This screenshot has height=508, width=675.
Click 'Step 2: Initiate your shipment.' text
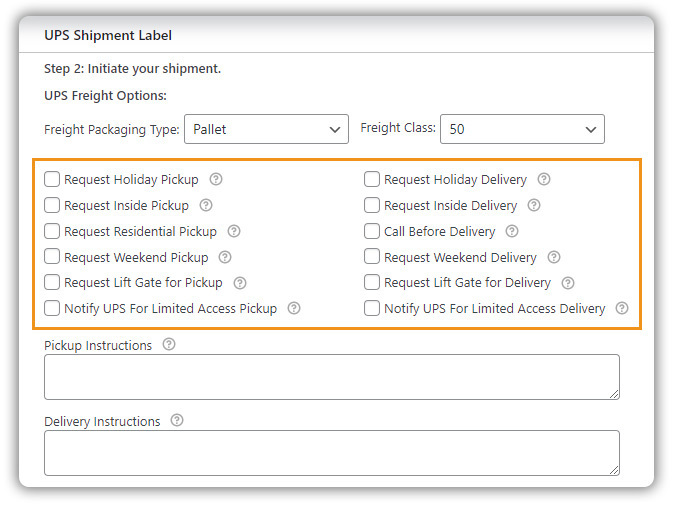[x=133, y=69]
